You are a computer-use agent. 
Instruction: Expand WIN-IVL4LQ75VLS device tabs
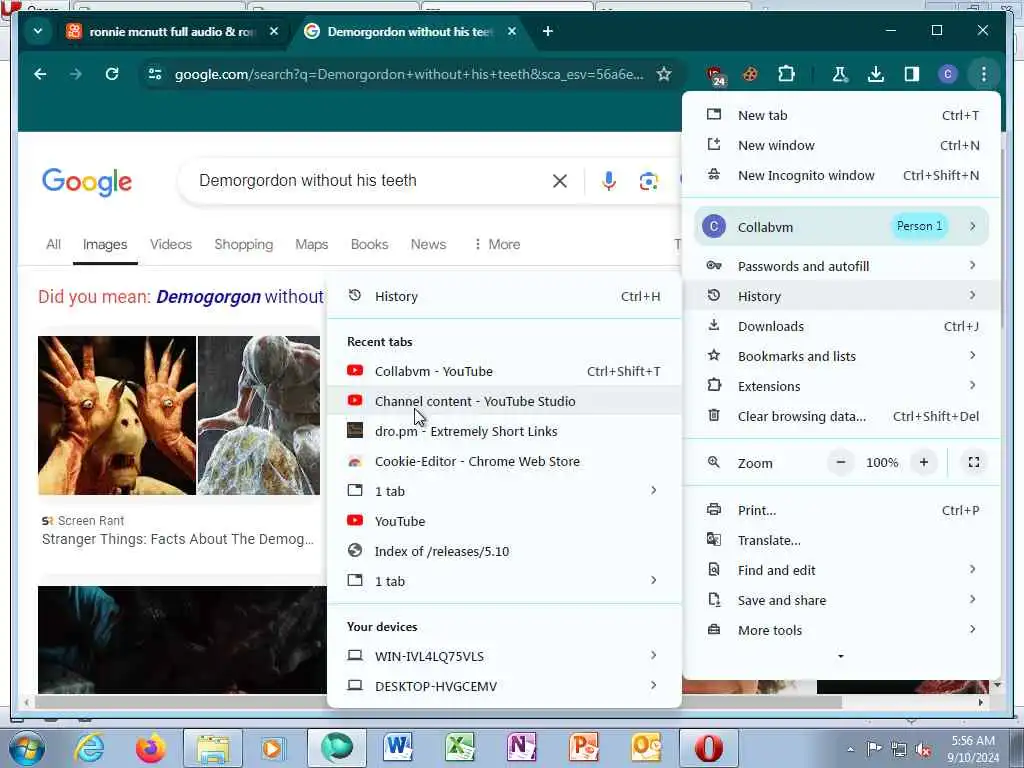pyautogui.click(x=504, y=656)
